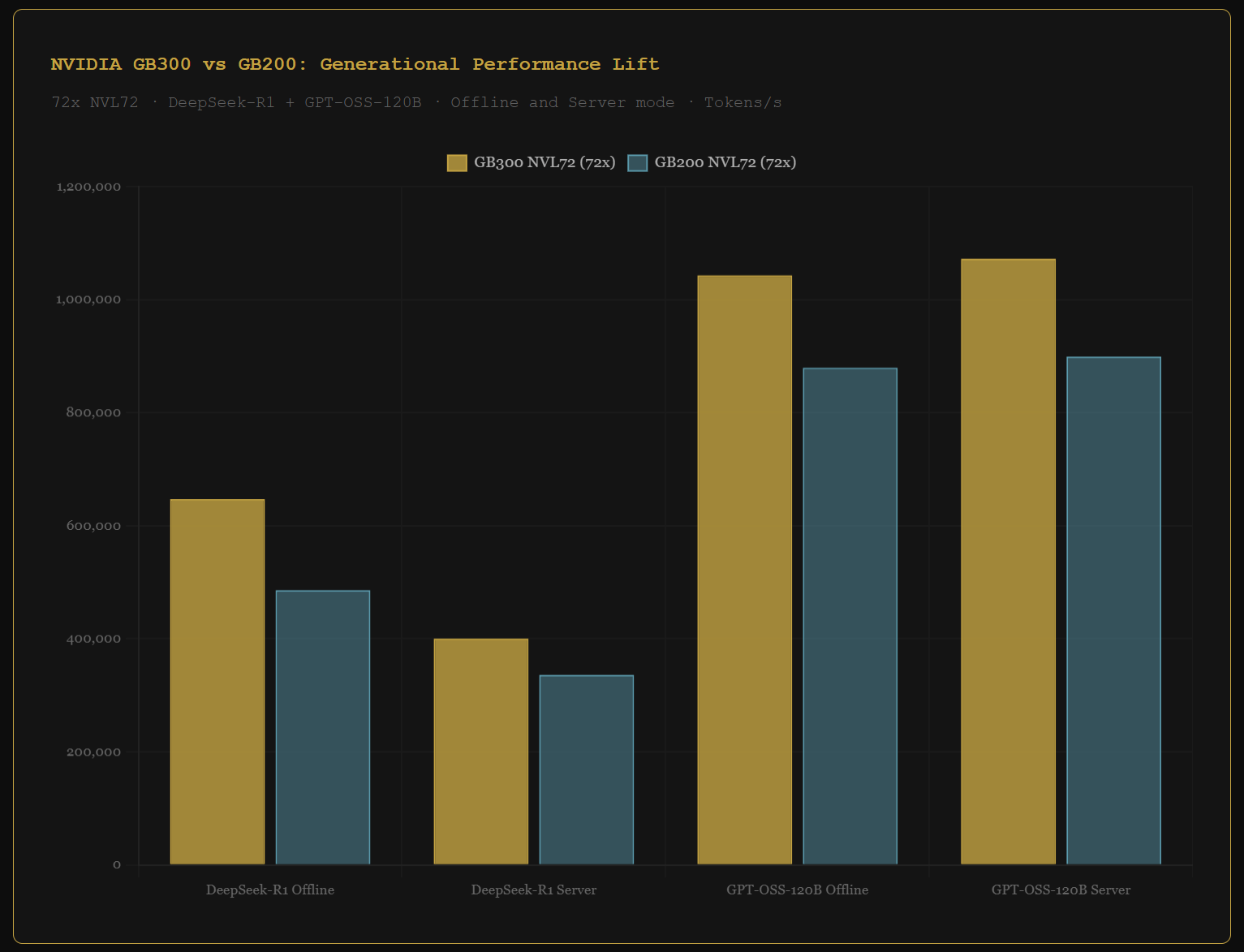Click the '0' y-axis value

[117, 865]
